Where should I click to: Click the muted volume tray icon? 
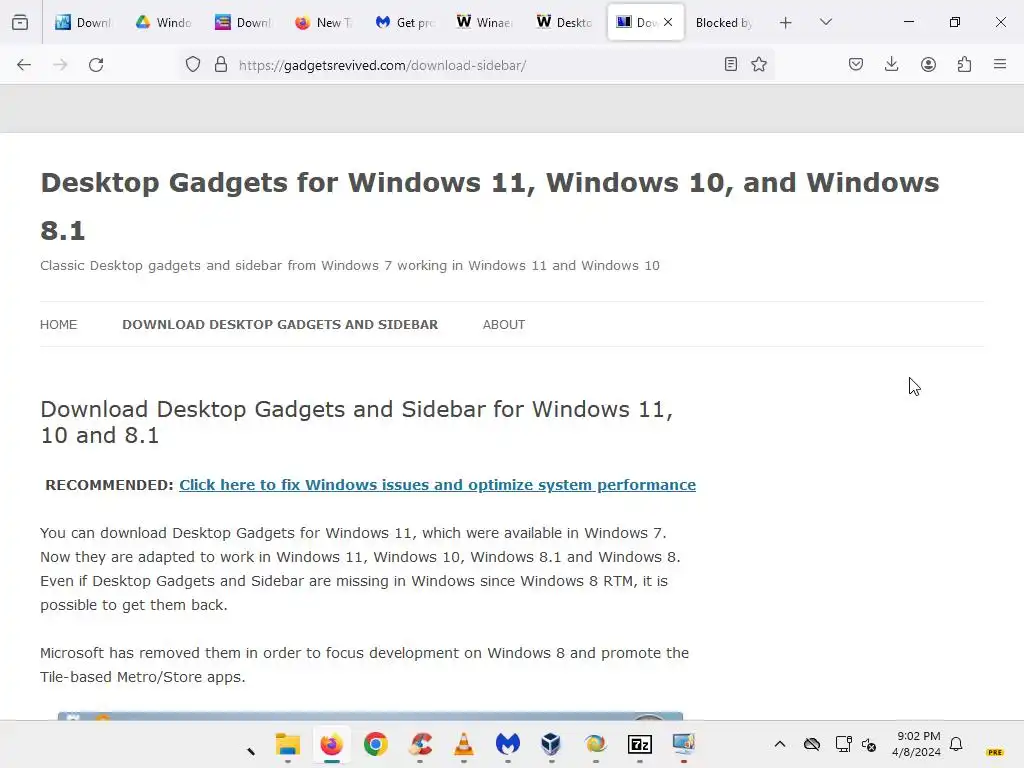(869, 744)
